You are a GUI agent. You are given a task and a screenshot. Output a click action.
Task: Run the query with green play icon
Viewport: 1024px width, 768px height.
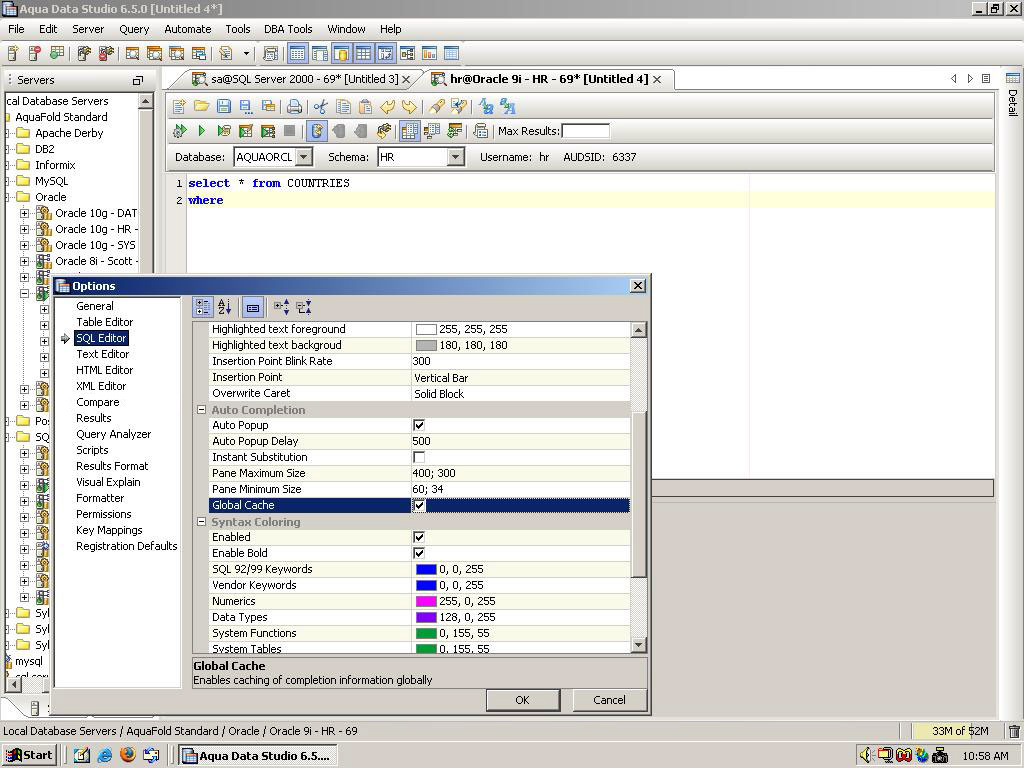click(x=202, y=131)
